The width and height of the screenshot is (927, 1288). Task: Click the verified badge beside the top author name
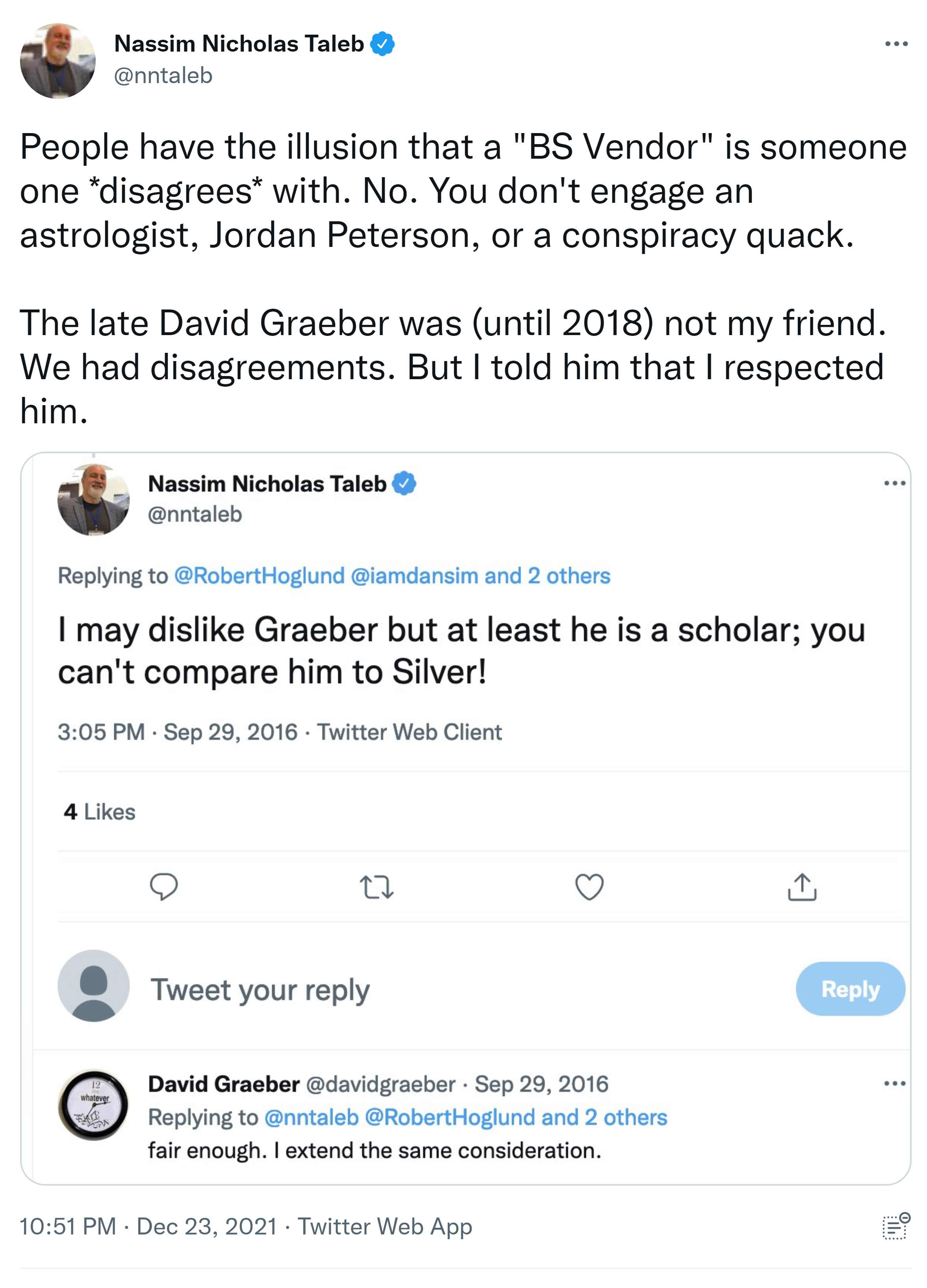[x=383, y=44]
